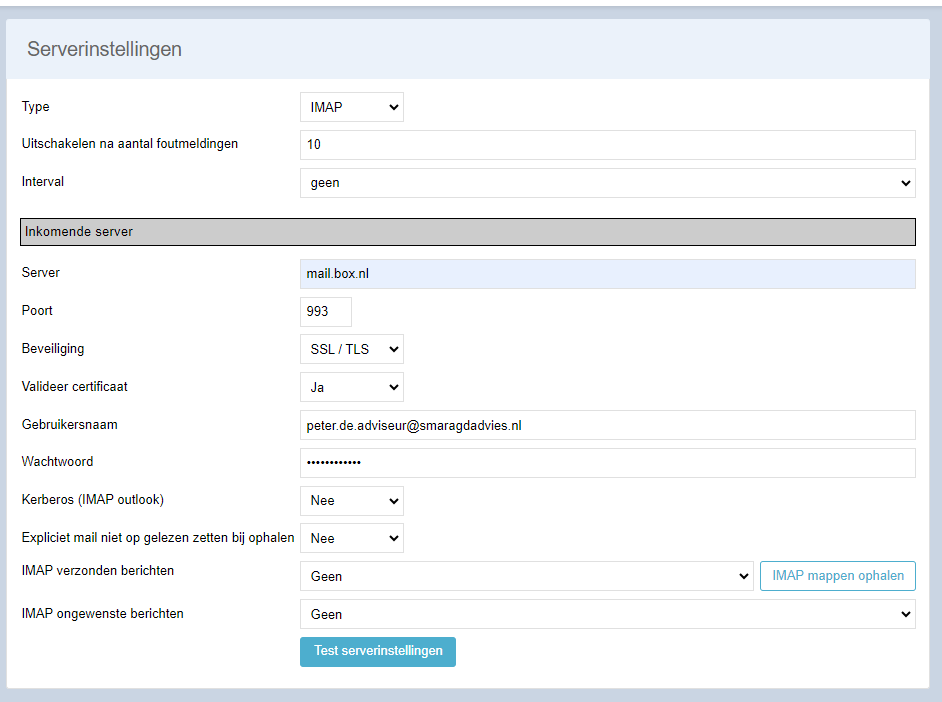Click the Poort label
942x702 pixels.
click(x=37, y=310)
